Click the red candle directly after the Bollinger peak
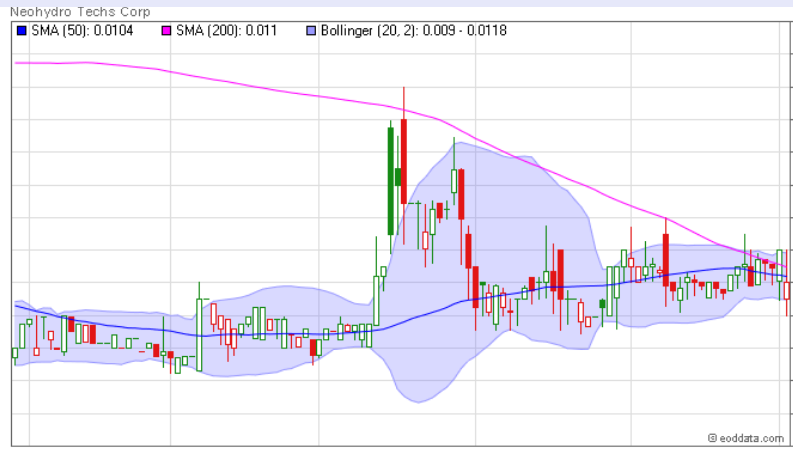This screenshot has height=451, width=793. 462,195
